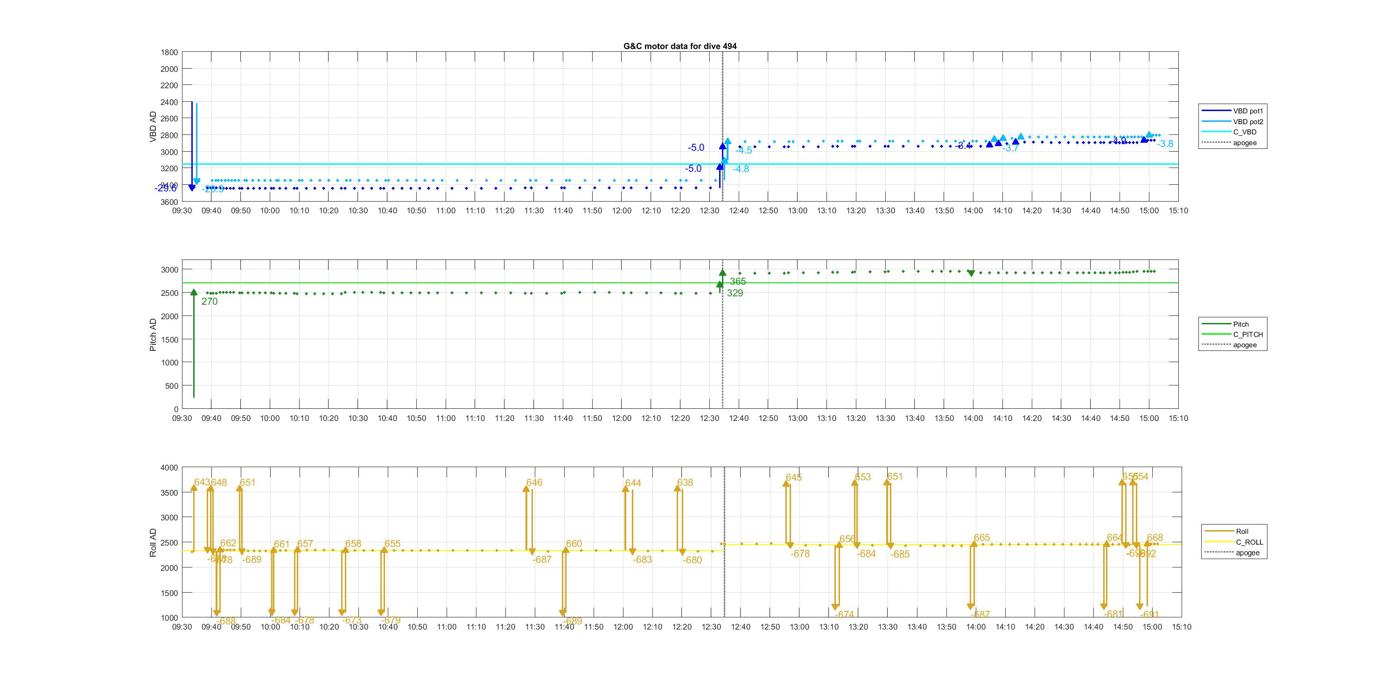The height and width of the screenshot is (693, 1400).
Task: Click the '500' tick on Pitch axis
Action: pyautogui.click(x=171, y=386)
